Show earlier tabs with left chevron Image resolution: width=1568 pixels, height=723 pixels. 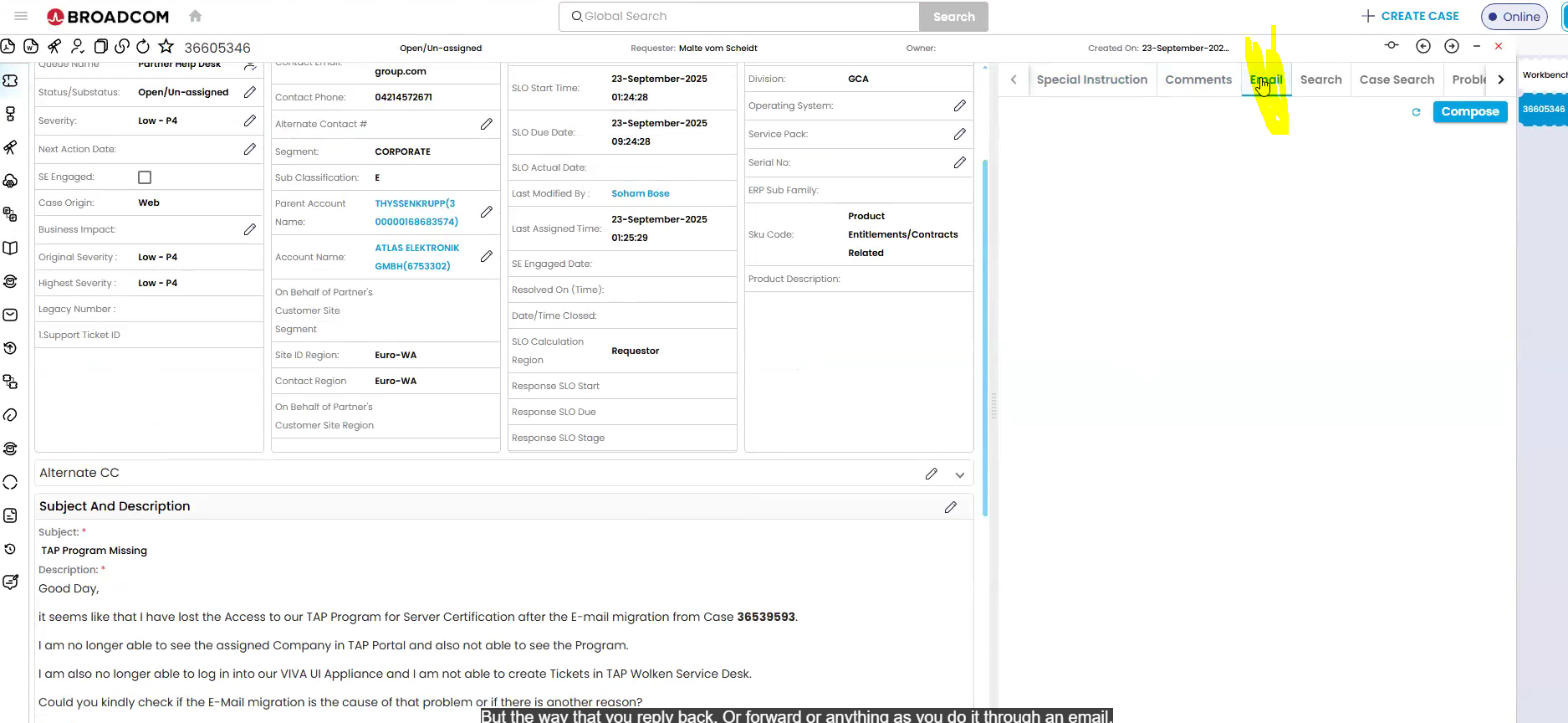coord(1014,79)
